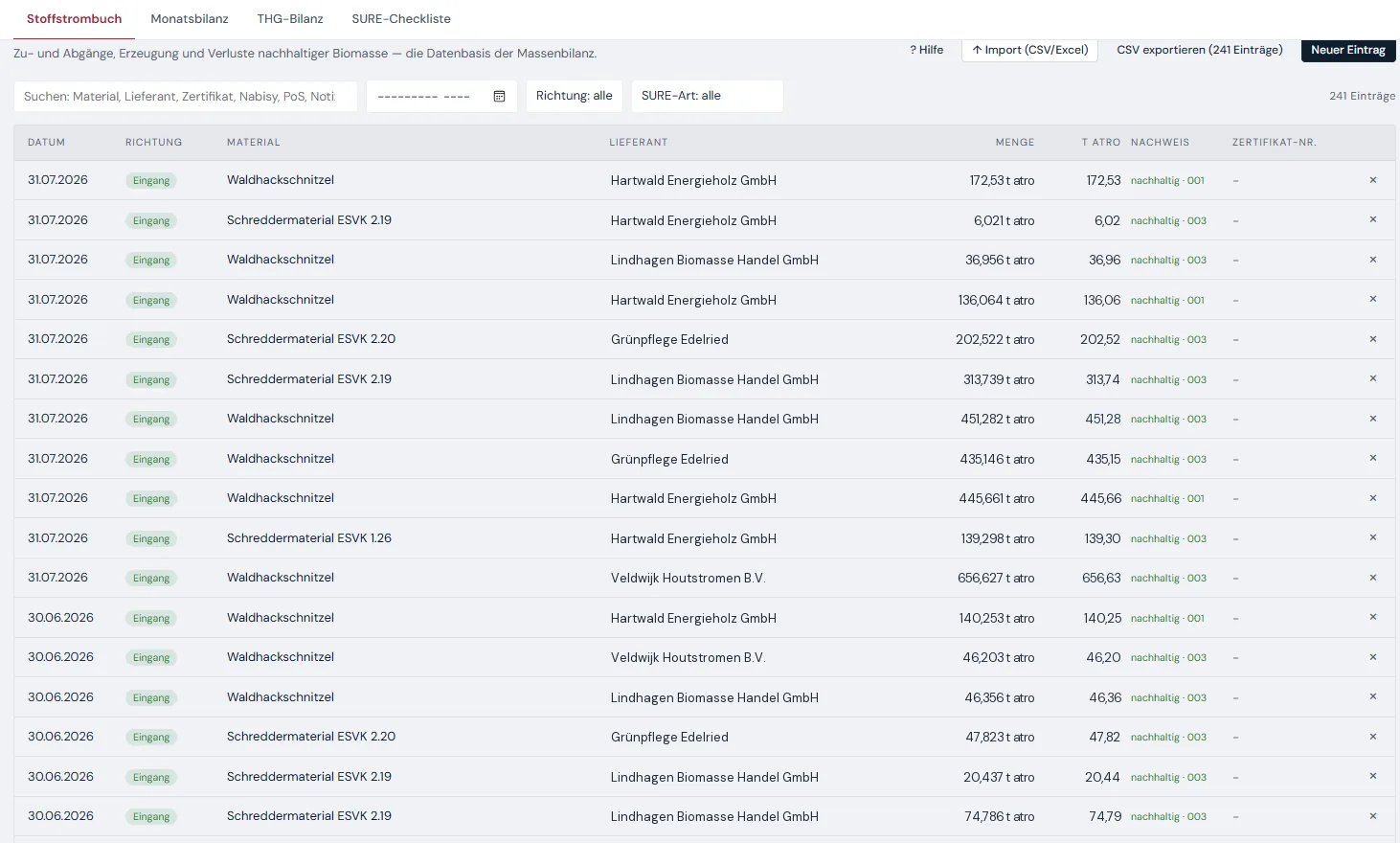Click Import (CSV/Excel) button

click(1029, 50)
